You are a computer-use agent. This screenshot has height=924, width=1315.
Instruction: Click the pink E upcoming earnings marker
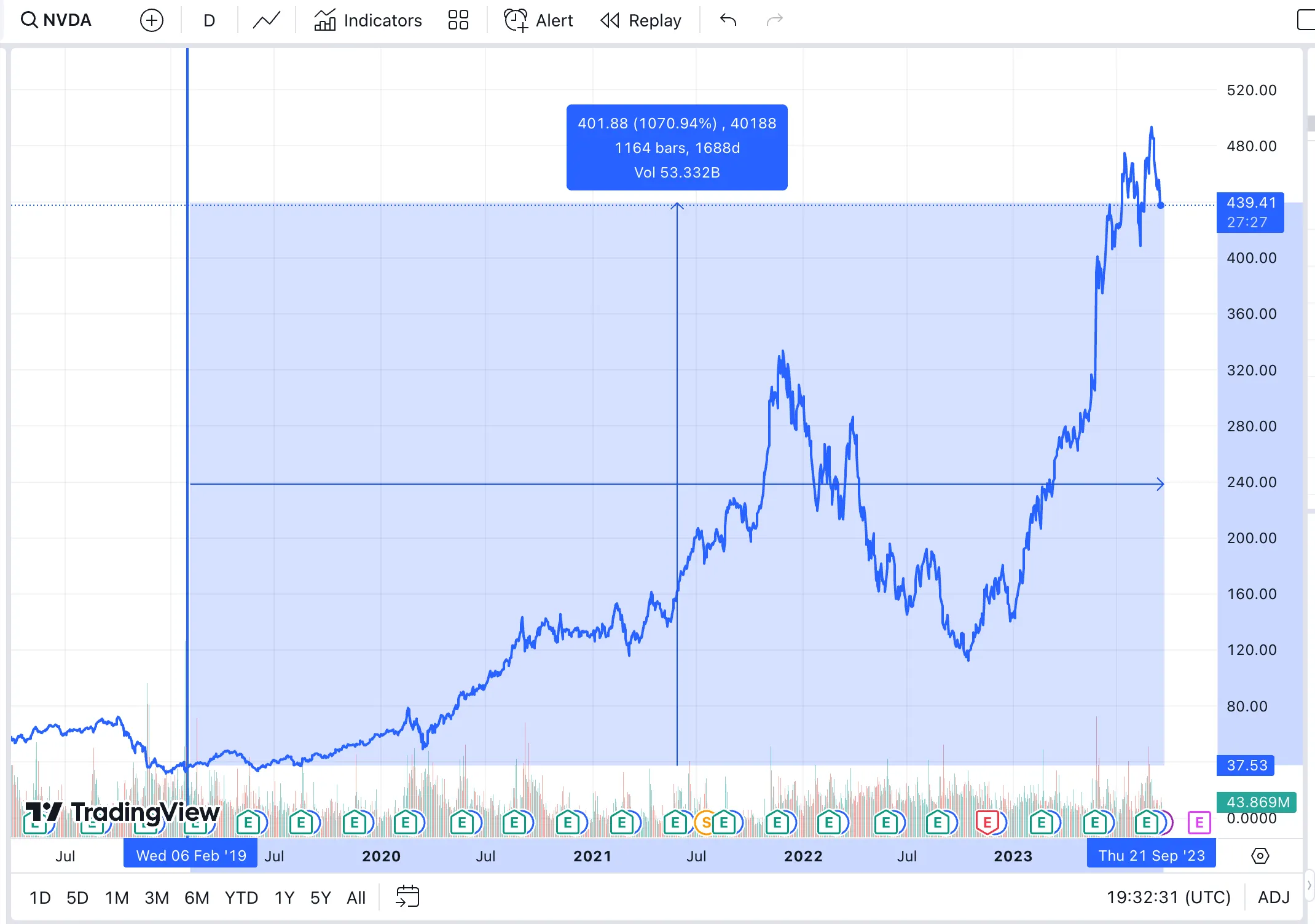[1199, 822]
